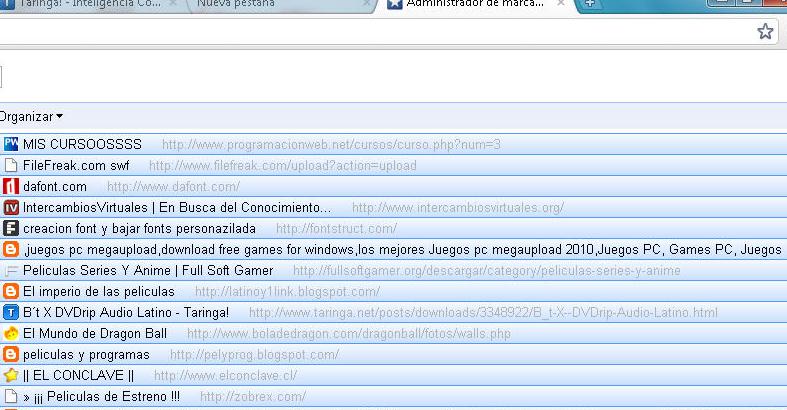The width and height of the screenshot is (787, 410).
Task: Click the http://www.elconclave.cl/ URL
Action: point(225,375)
